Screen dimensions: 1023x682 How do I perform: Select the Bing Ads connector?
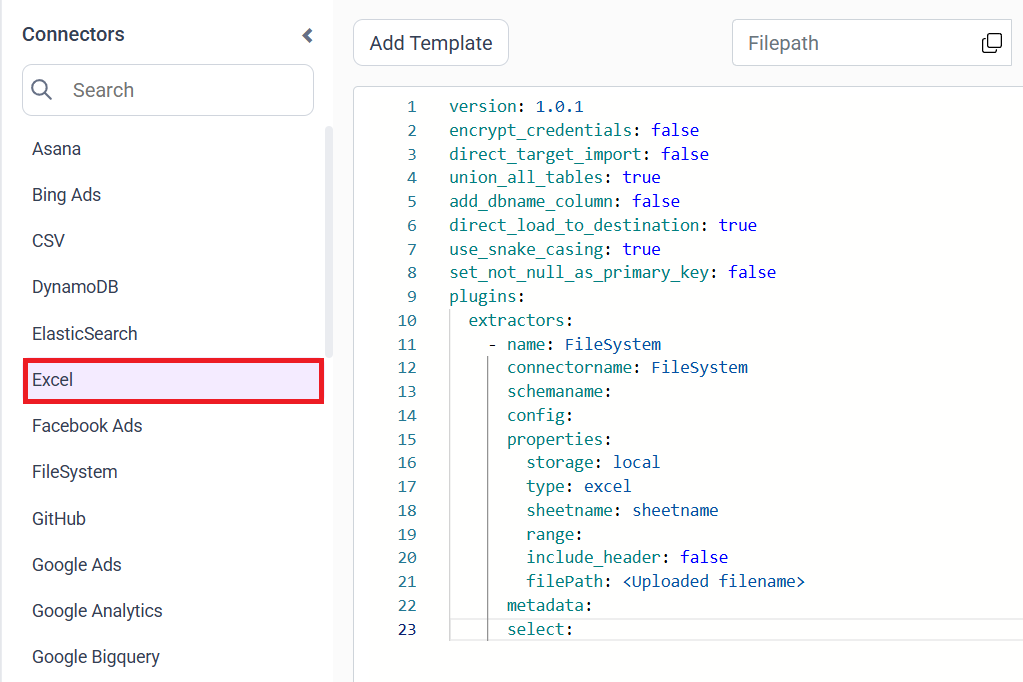(67, 195)
